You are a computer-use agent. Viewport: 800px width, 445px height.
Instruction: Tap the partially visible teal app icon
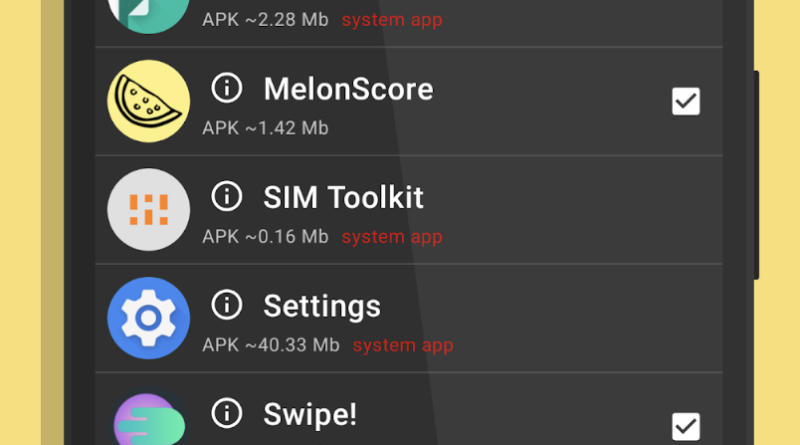[x=148, y=15]
